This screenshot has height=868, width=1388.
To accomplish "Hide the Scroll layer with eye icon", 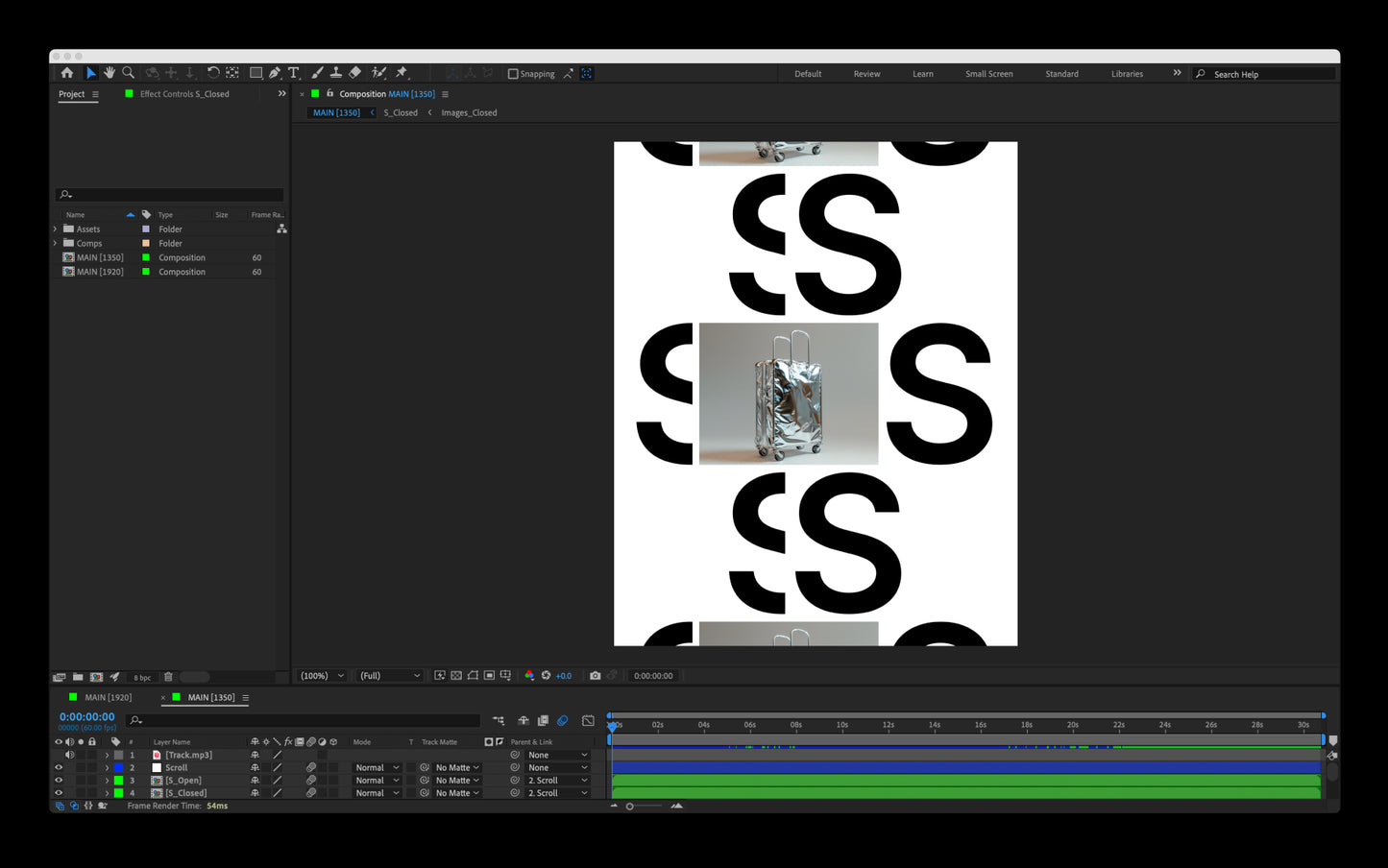I will pyautogui.click(x=59, y=767).
